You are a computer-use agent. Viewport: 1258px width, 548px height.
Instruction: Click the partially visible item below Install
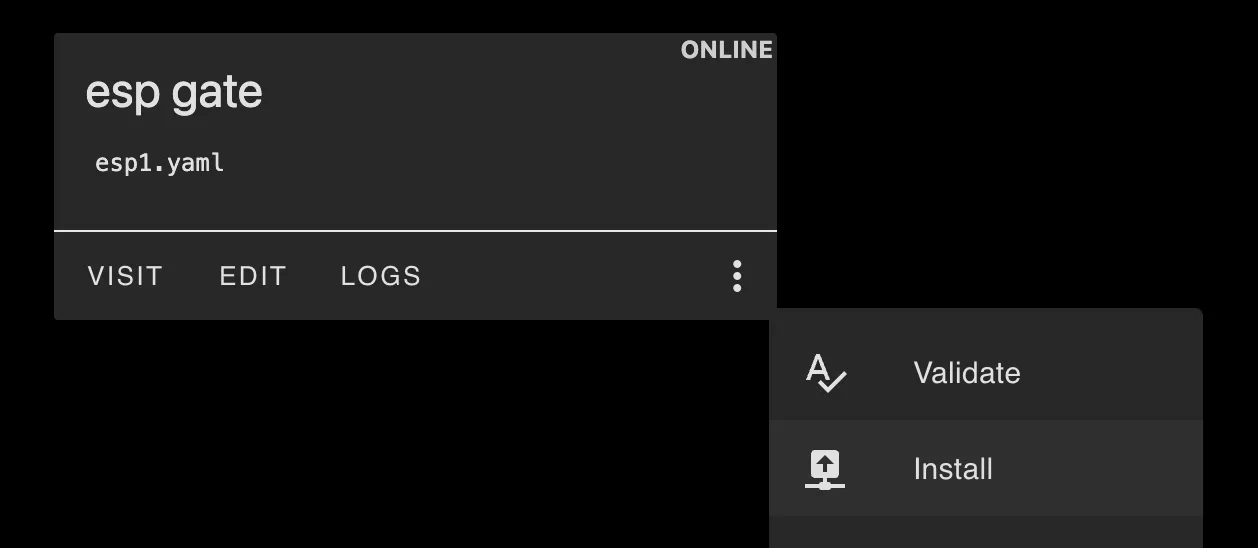[985, 533]
